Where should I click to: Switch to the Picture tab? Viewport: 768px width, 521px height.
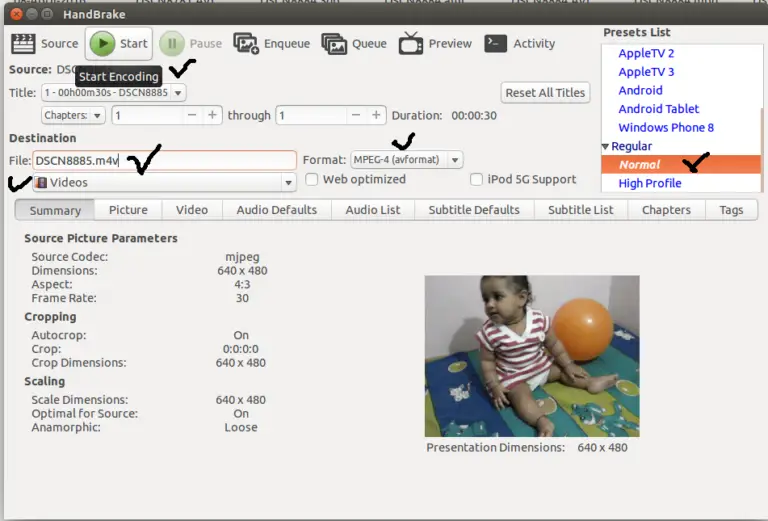pos(128,210)
